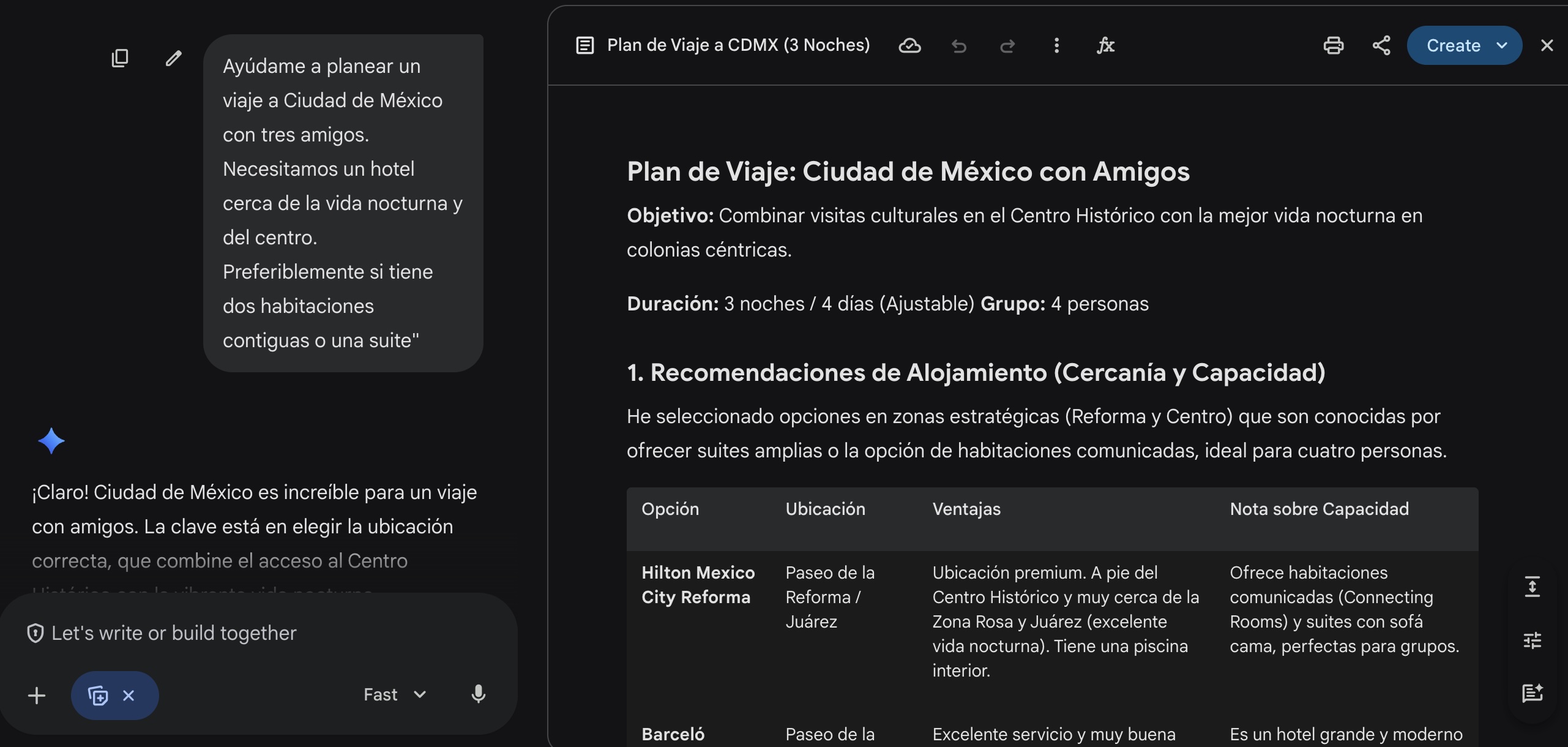This screenshot has height=747, width=1568.
Task: Print the travel plan
Action: pos(1334,45)
